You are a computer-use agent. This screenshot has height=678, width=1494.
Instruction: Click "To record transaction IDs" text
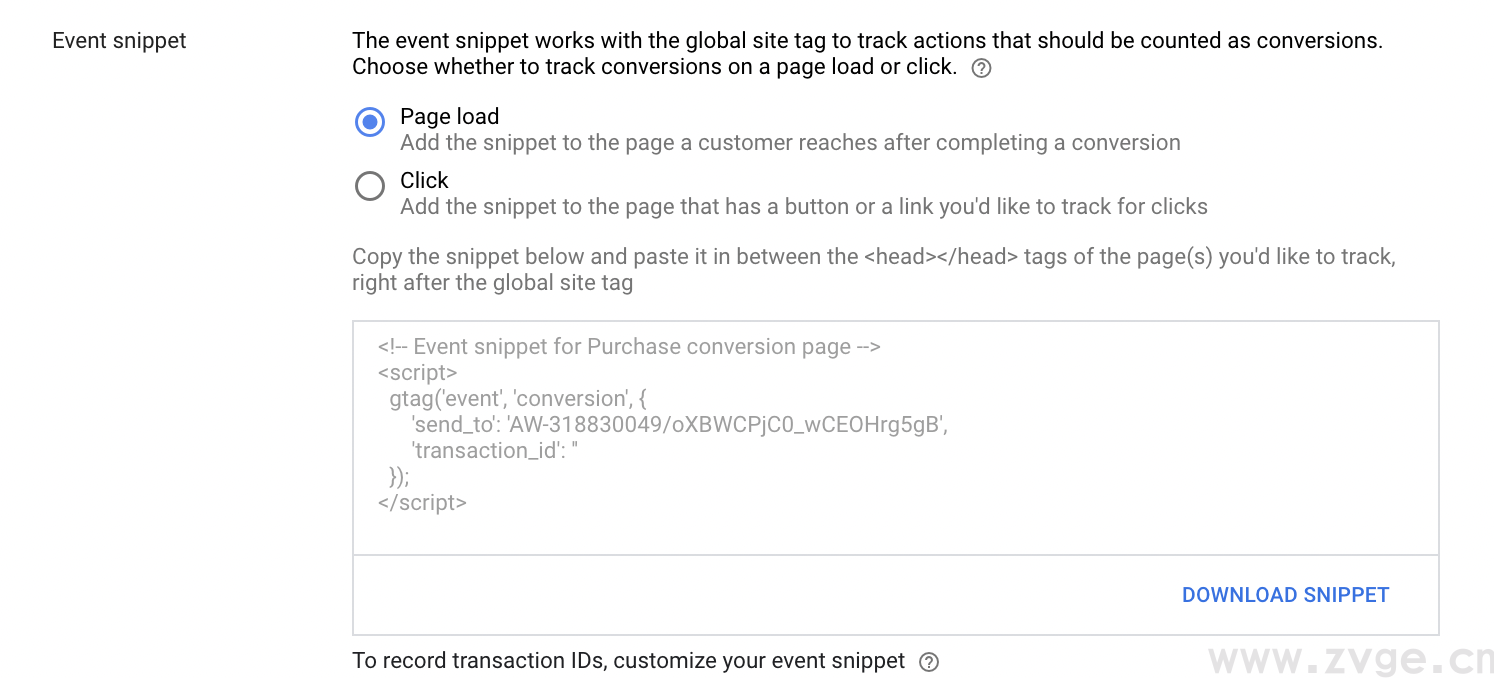628,661
